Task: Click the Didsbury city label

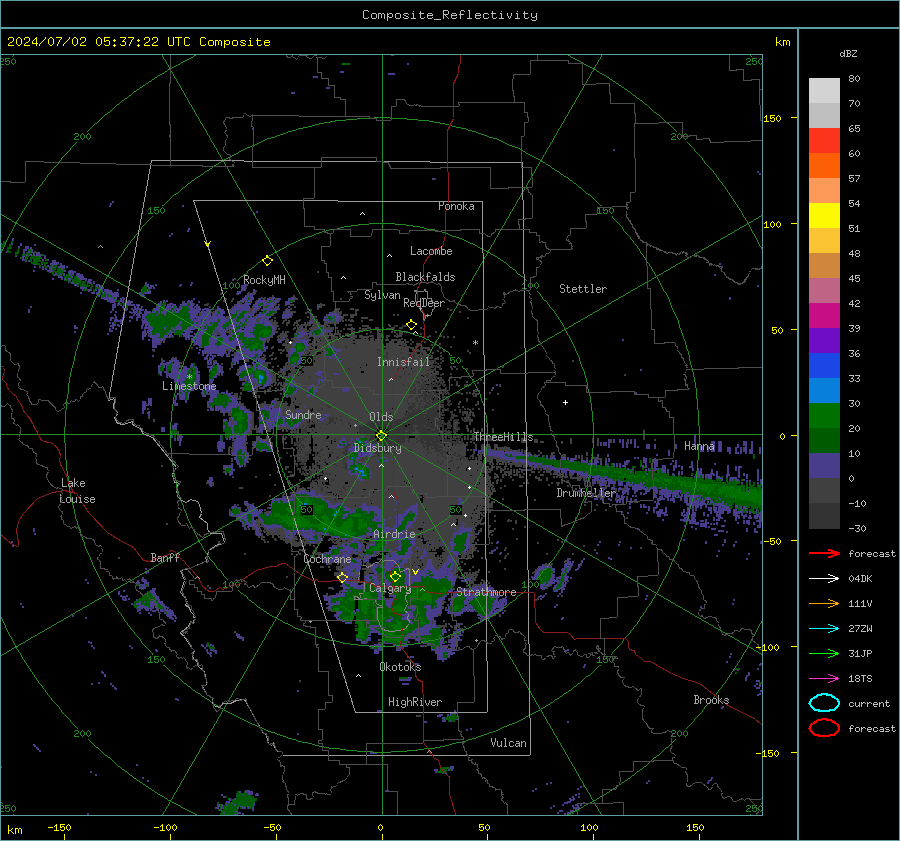Action: (x=378, y=448)
